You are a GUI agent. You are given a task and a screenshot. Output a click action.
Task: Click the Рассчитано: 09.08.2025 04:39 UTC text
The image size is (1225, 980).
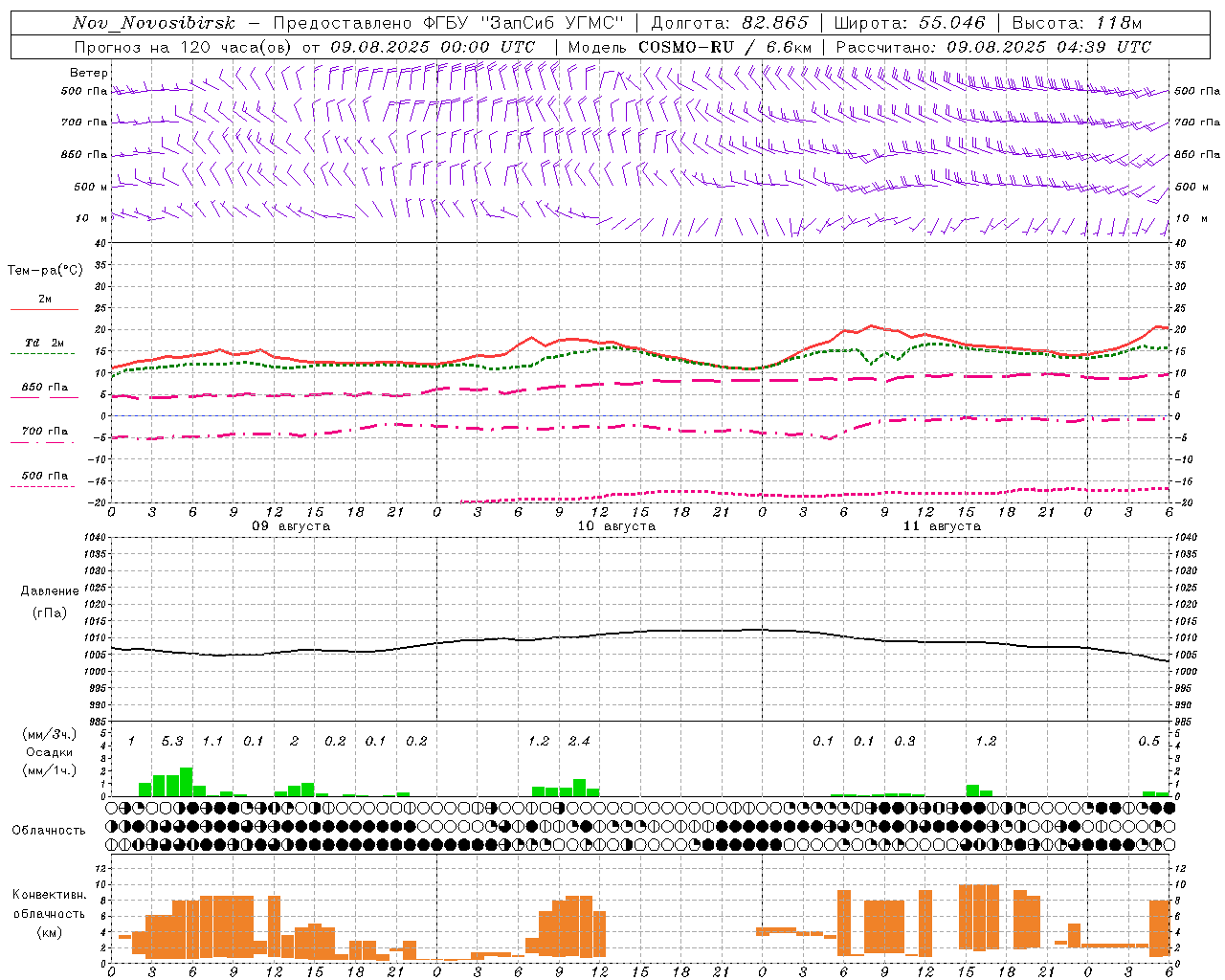993,47
